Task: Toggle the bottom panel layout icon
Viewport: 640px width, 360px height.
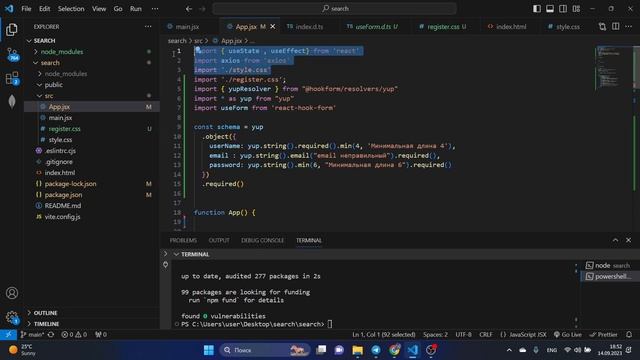Action: pyautogui.click(x=550, y=9)
